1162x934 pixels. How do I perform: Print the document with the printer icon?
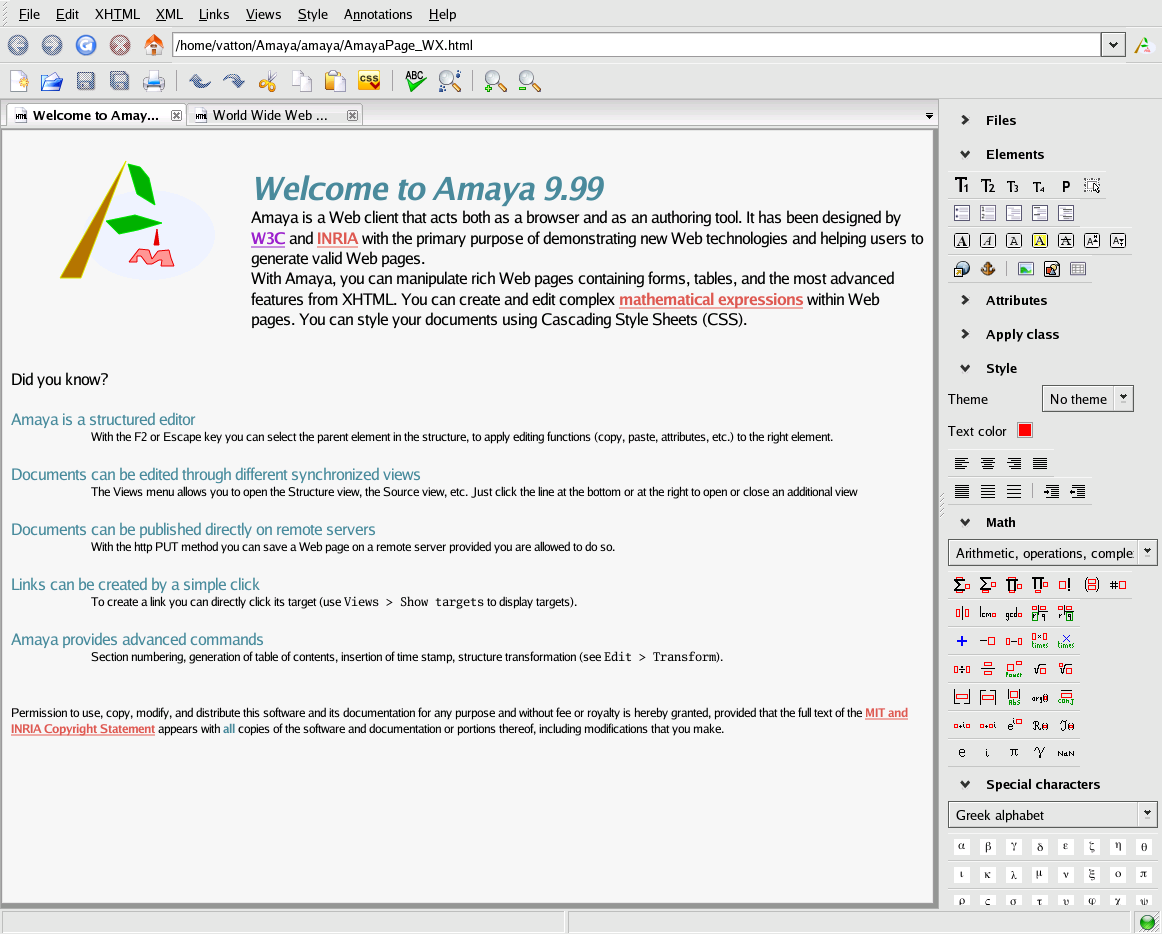pyautogui.click(x=153, y=81)
